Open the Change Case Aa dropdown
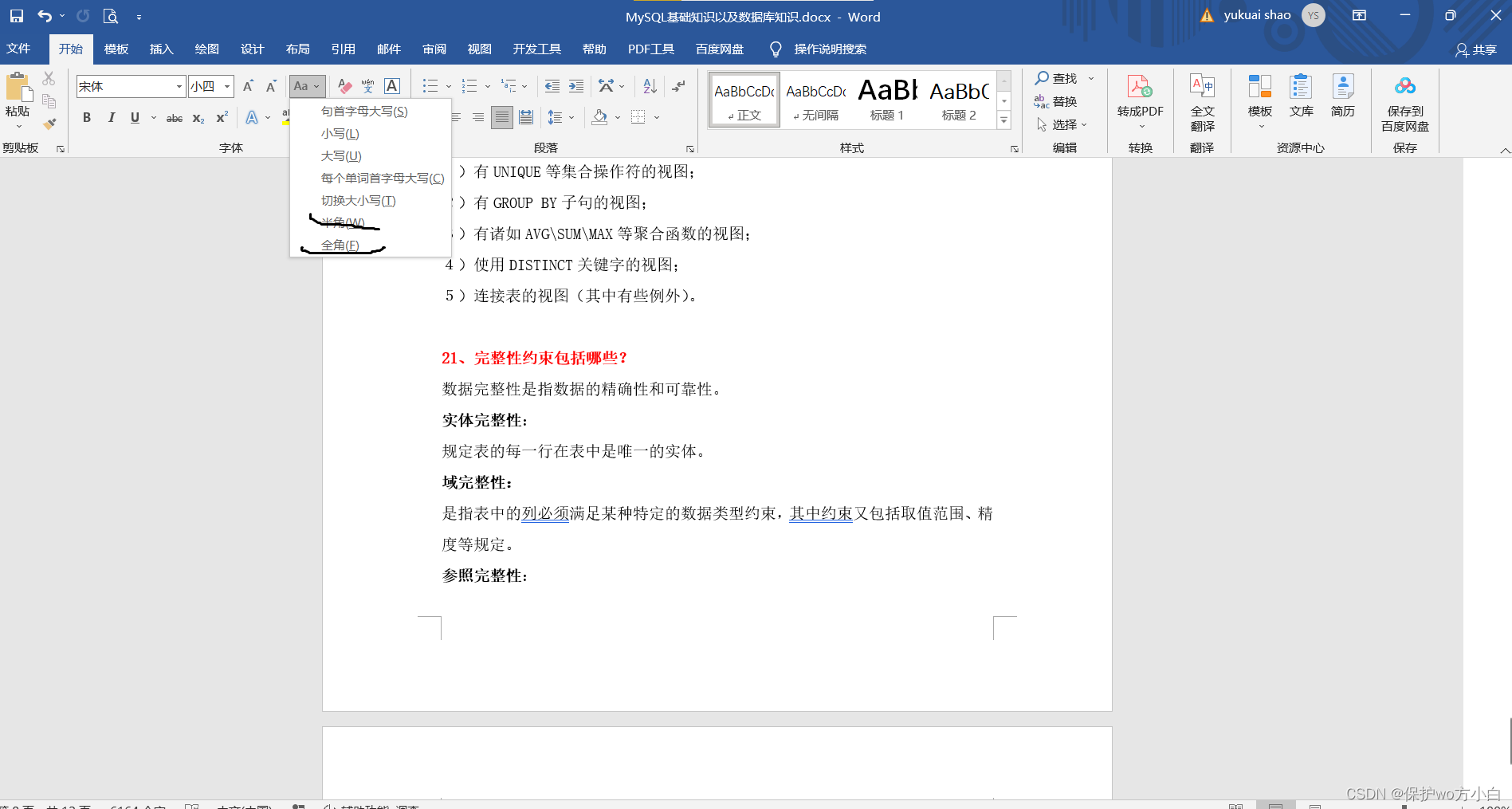 click(307, 86)
